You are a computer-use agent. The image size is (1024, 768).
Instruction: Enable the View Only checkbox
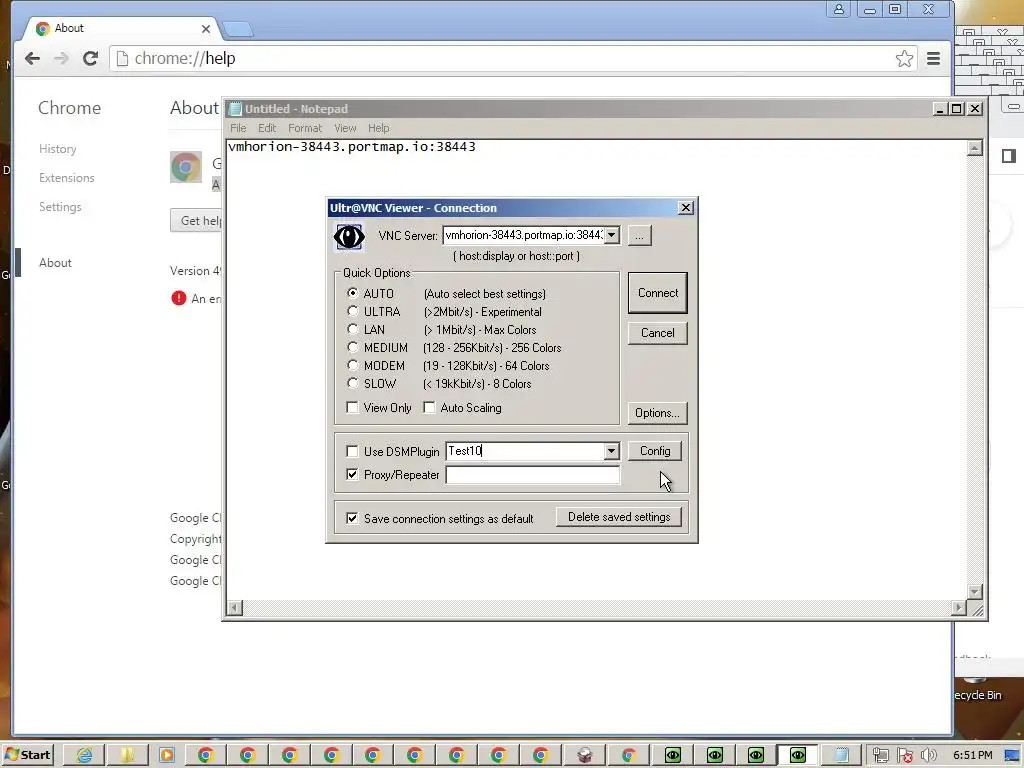[353, 408]
